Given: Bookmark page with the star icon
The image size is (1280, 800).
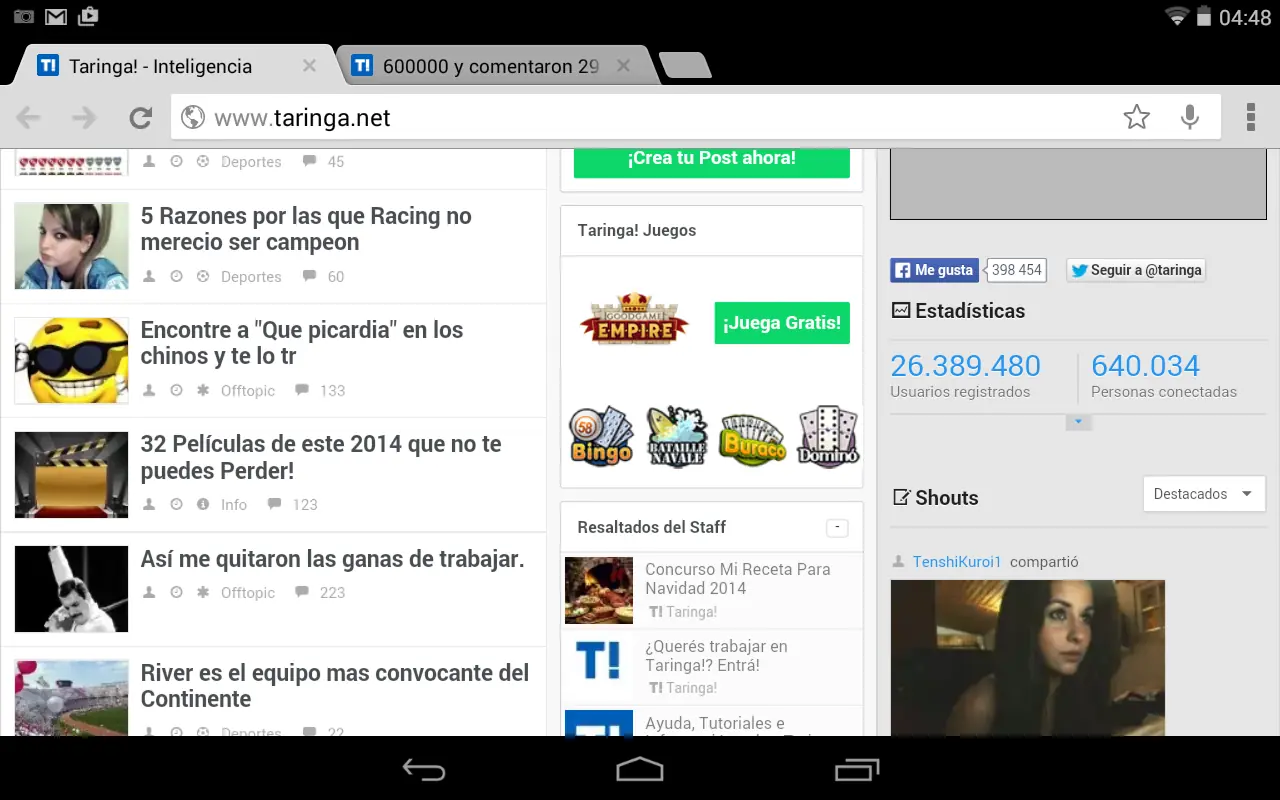Looking at the screenshot, I should pos(1137,118).
